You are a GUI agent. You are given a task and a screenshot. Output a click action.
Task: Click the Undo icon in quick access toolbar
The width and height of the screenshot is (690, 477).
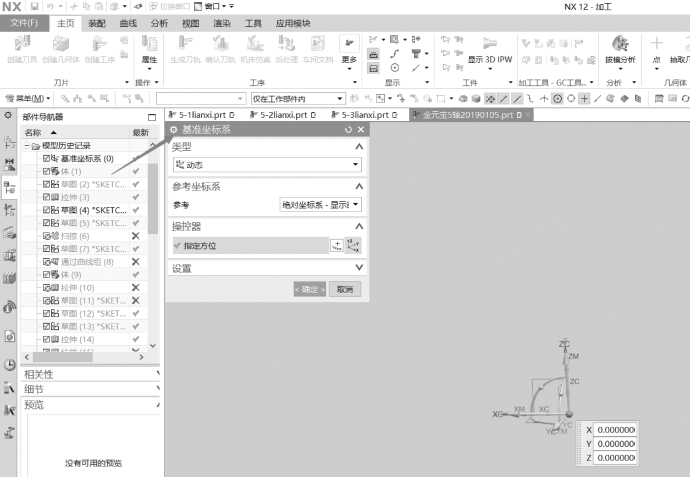pos(50,7)
